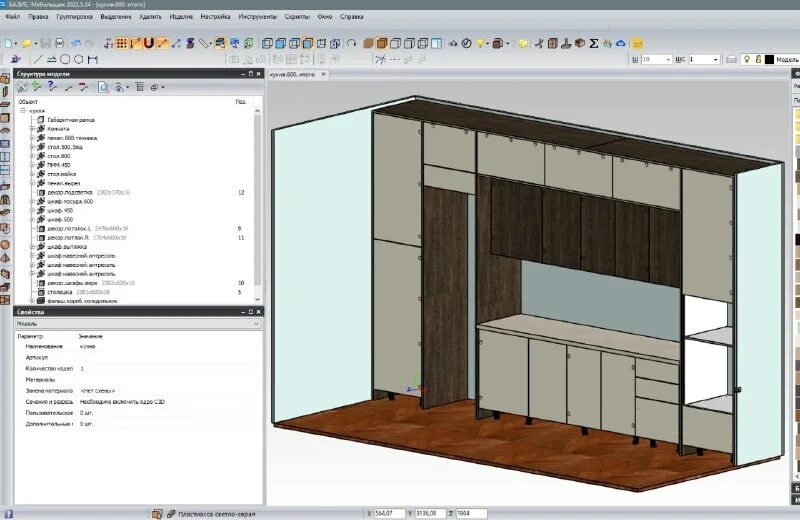This screenshot has width=800, height=520.
Task: Open the Инструменты menu
Action: click(257, 17)
